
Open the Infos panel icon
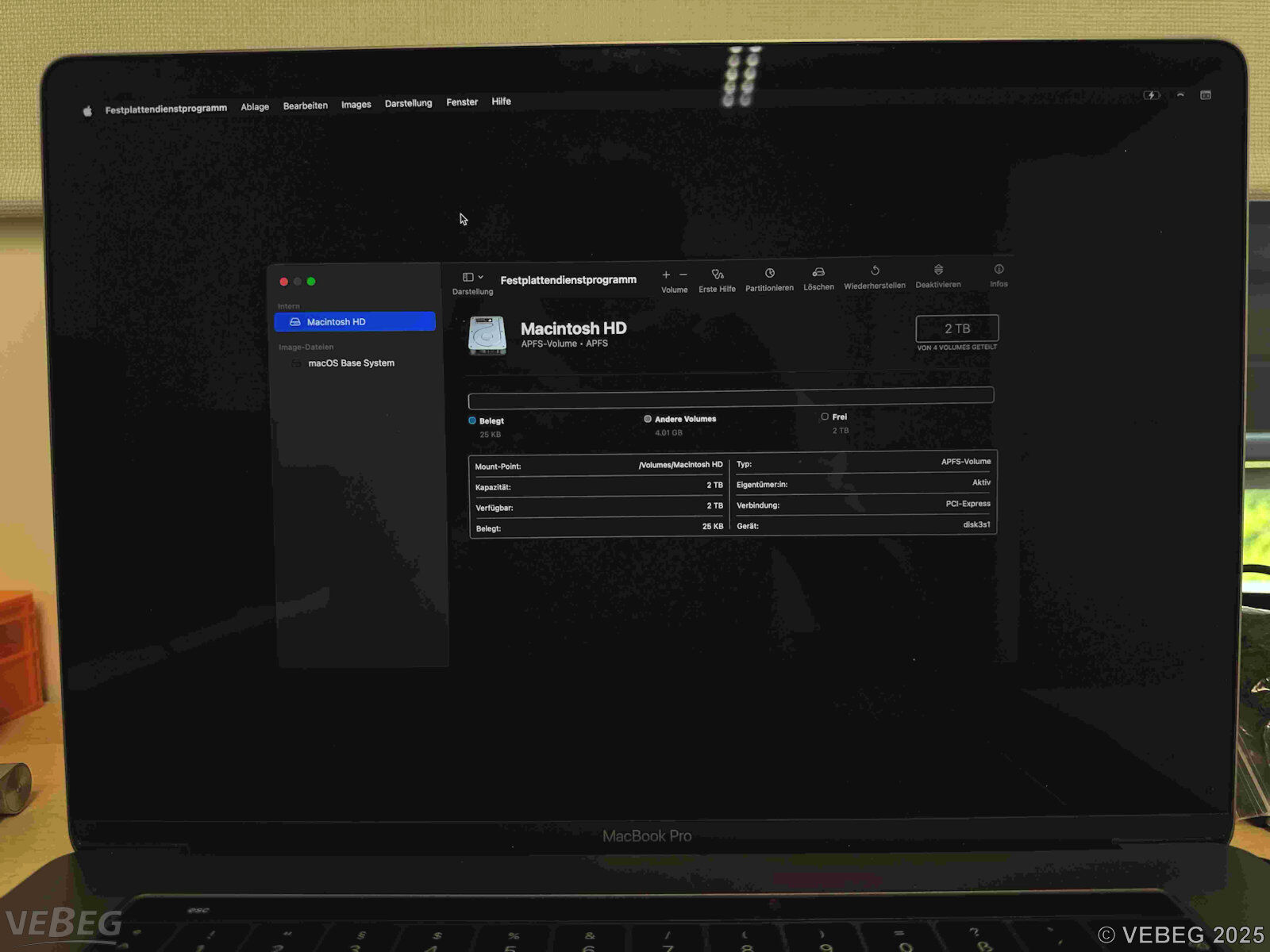click(x=999, y=270)
